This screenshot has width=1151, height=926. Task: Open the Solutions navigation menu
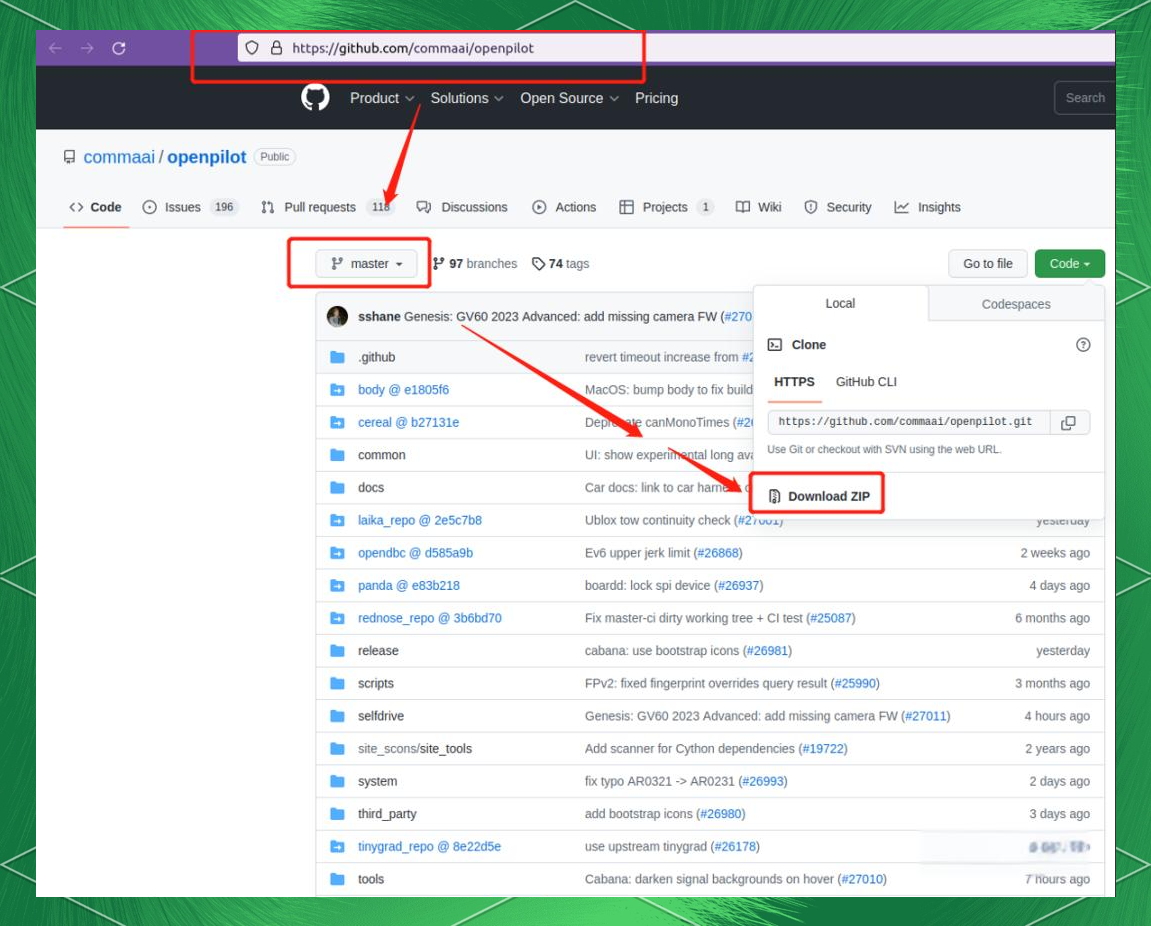(x=466, y=98)
